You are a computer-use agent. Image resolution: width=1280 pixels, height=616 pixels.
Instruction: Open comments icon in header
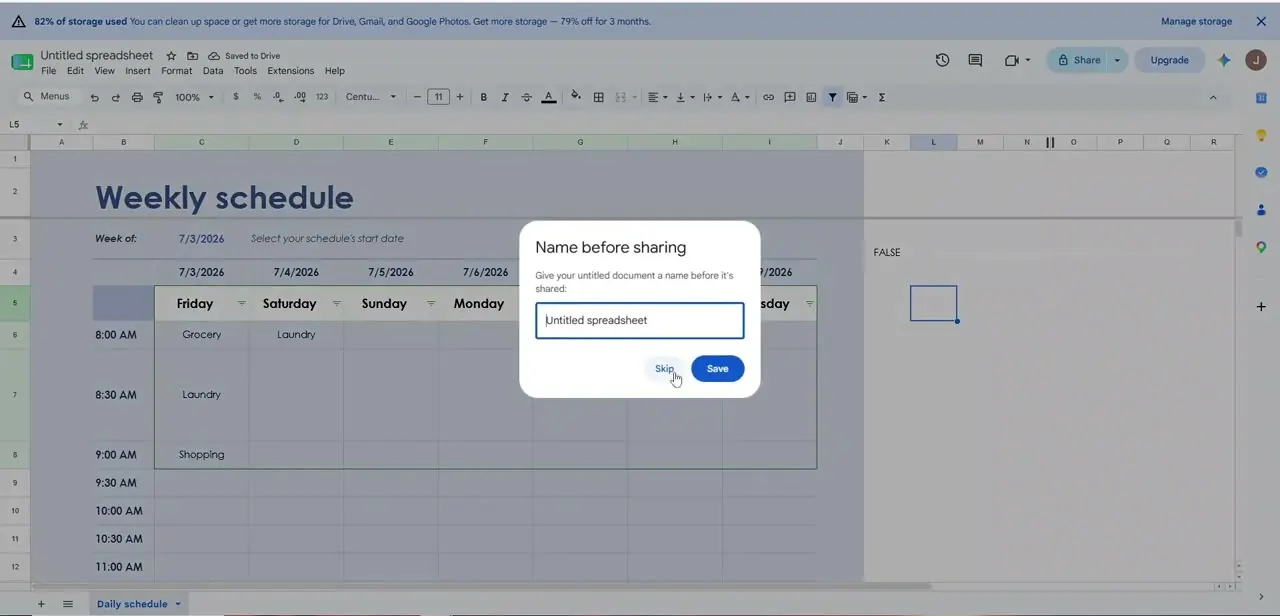(975, 60)
